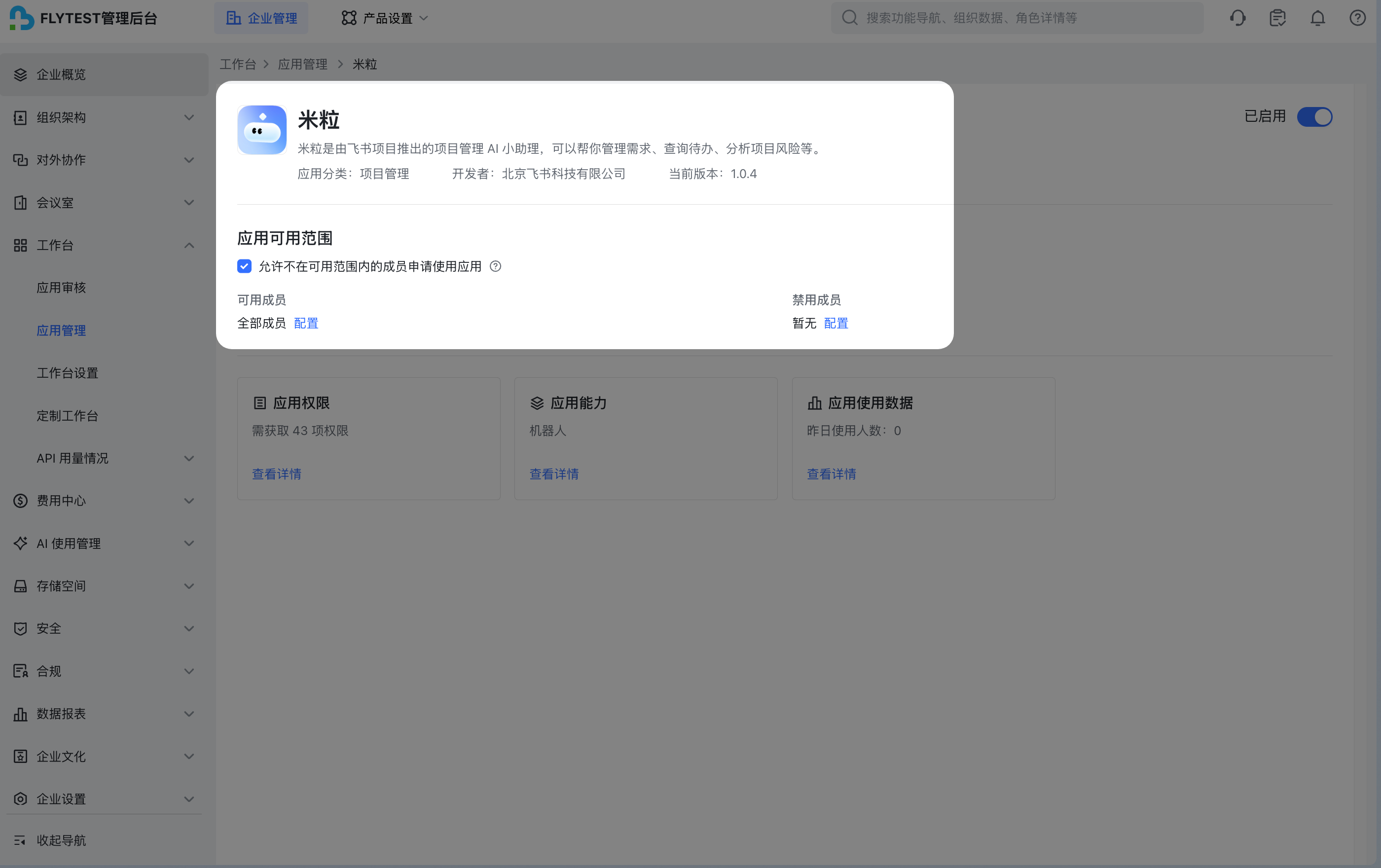Click 应用管理 in breadcrumb
Image resolution: width=1381 pixels, height=868 pixels.
click(x=303, y=64)
